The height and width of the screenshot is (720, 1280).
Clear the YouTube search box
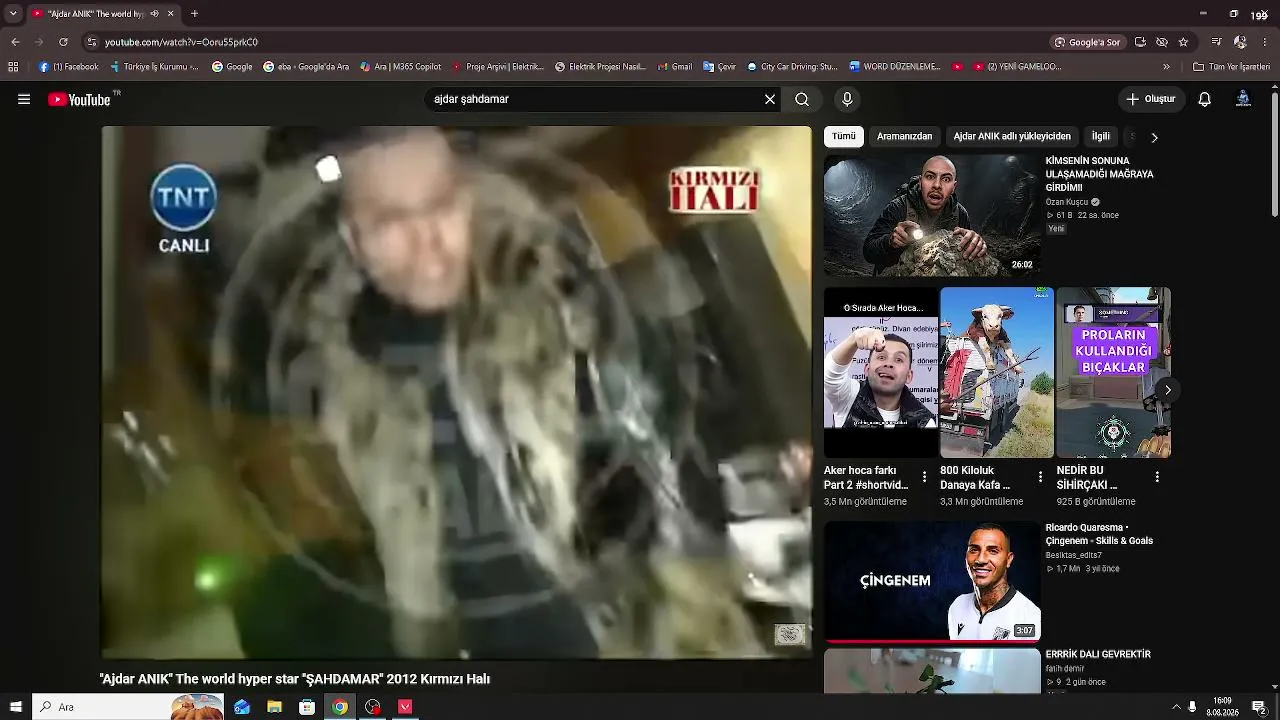click(770, 99)
